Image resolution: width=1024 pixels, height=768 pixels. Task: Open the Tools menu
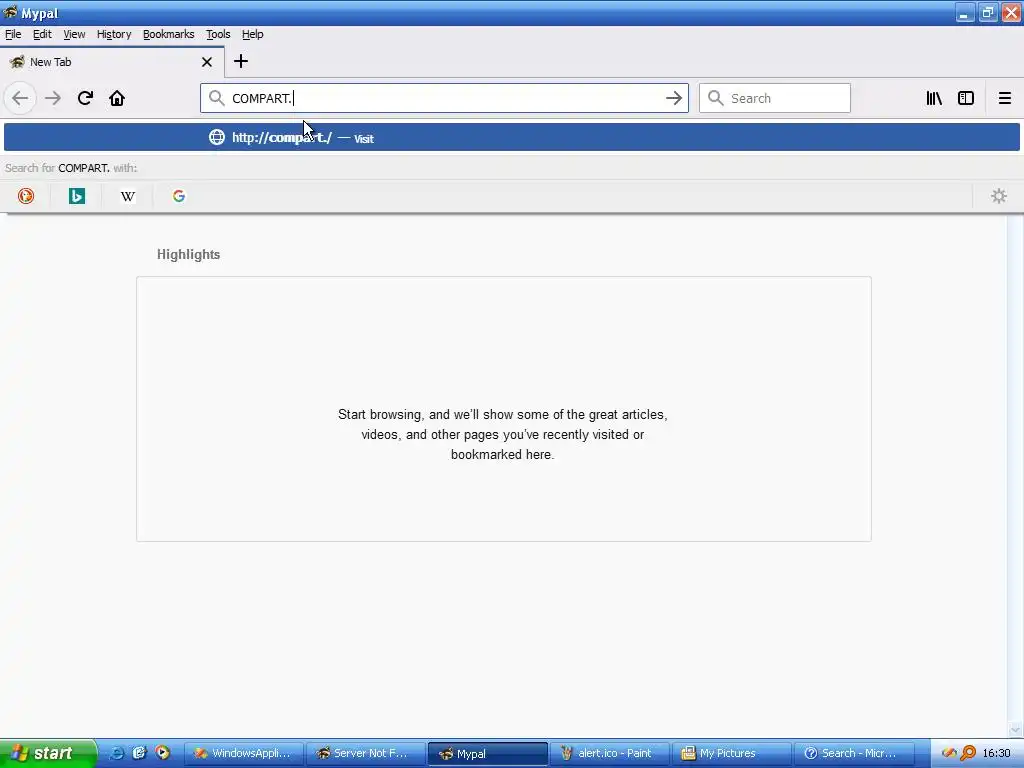(x=218, y=34)
